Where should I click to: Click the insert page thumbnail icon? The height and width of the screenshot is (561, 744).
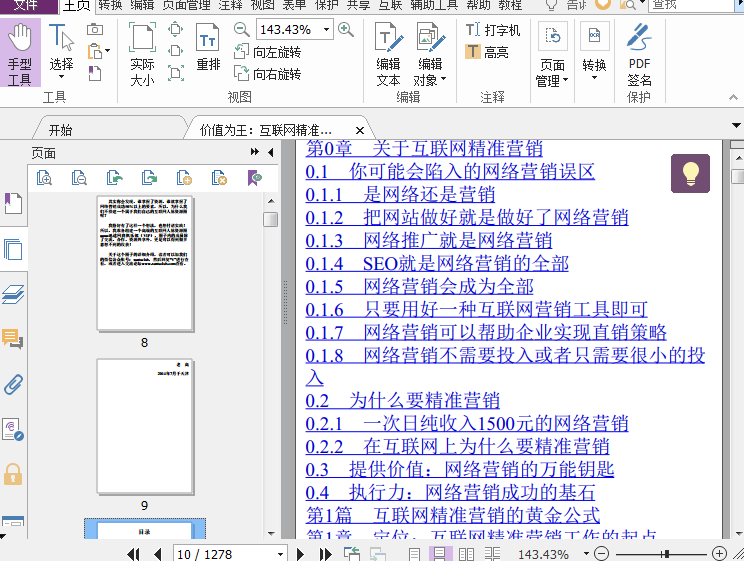(184, 178)
